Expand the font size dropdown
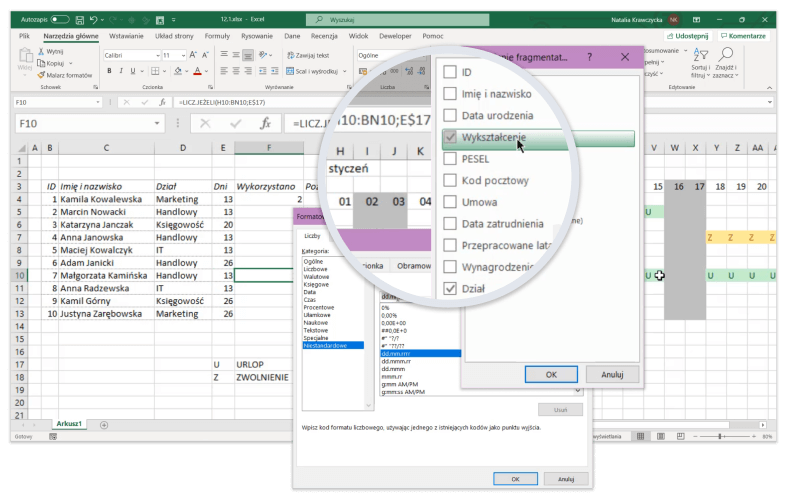 tap(183, 56)
